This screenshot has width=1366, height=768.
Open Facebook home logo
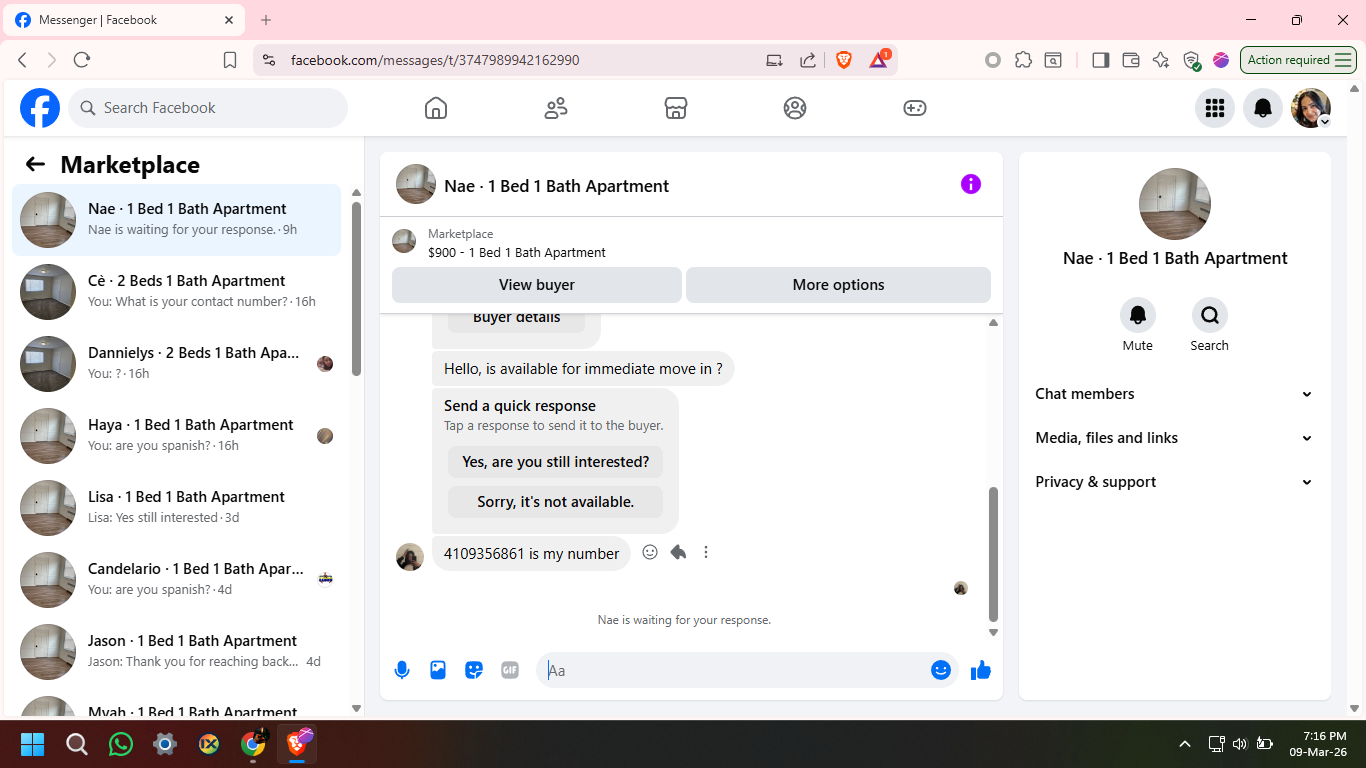[x=40, y=108]
